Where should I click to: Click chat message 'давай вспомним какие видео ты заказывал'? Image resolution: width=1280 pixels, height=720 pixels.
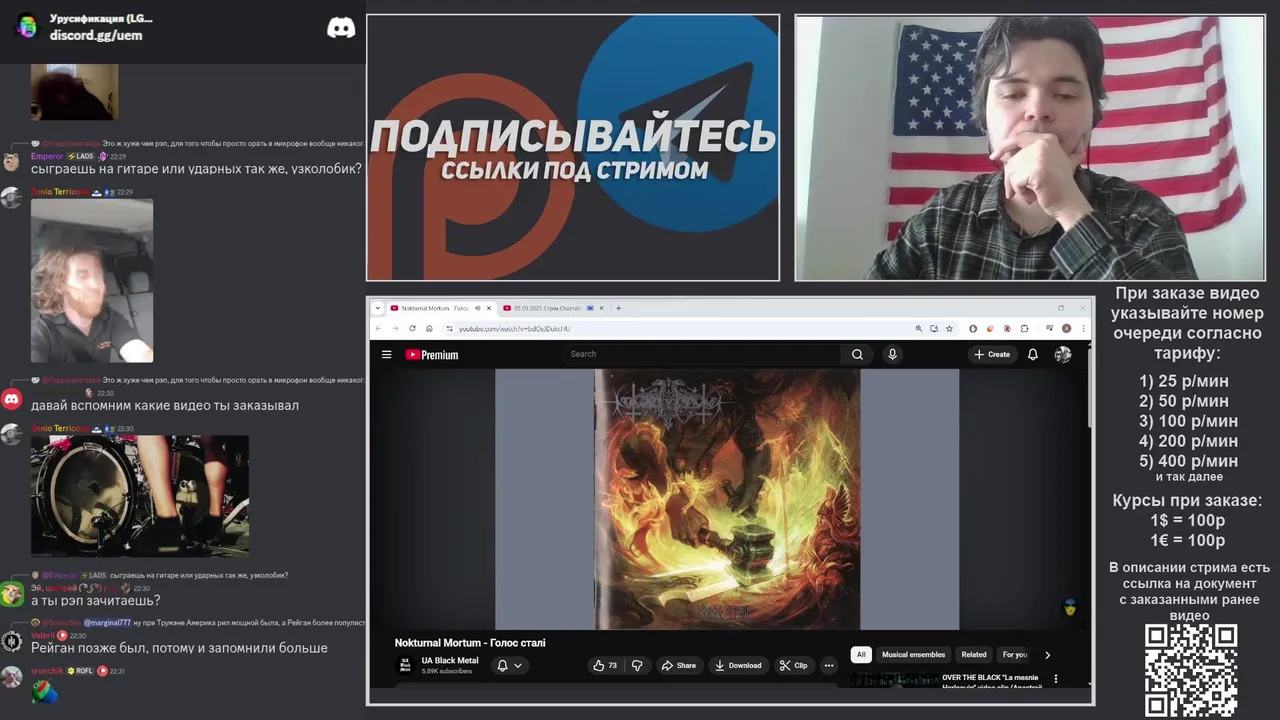pyautogui.click(x=165, y=406)
